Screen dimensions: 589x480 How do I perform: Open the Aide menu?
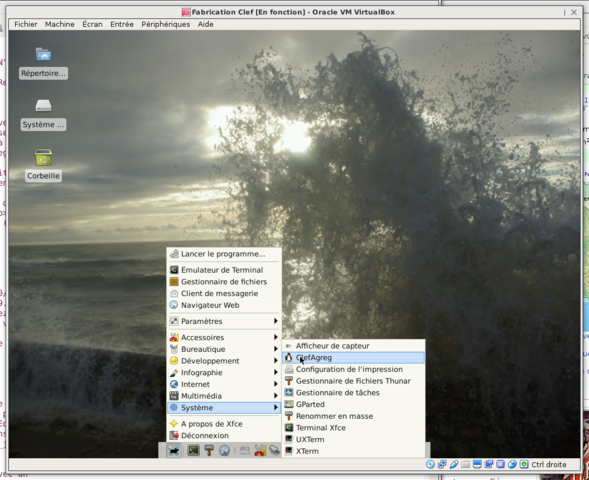[x=205, y=24]
